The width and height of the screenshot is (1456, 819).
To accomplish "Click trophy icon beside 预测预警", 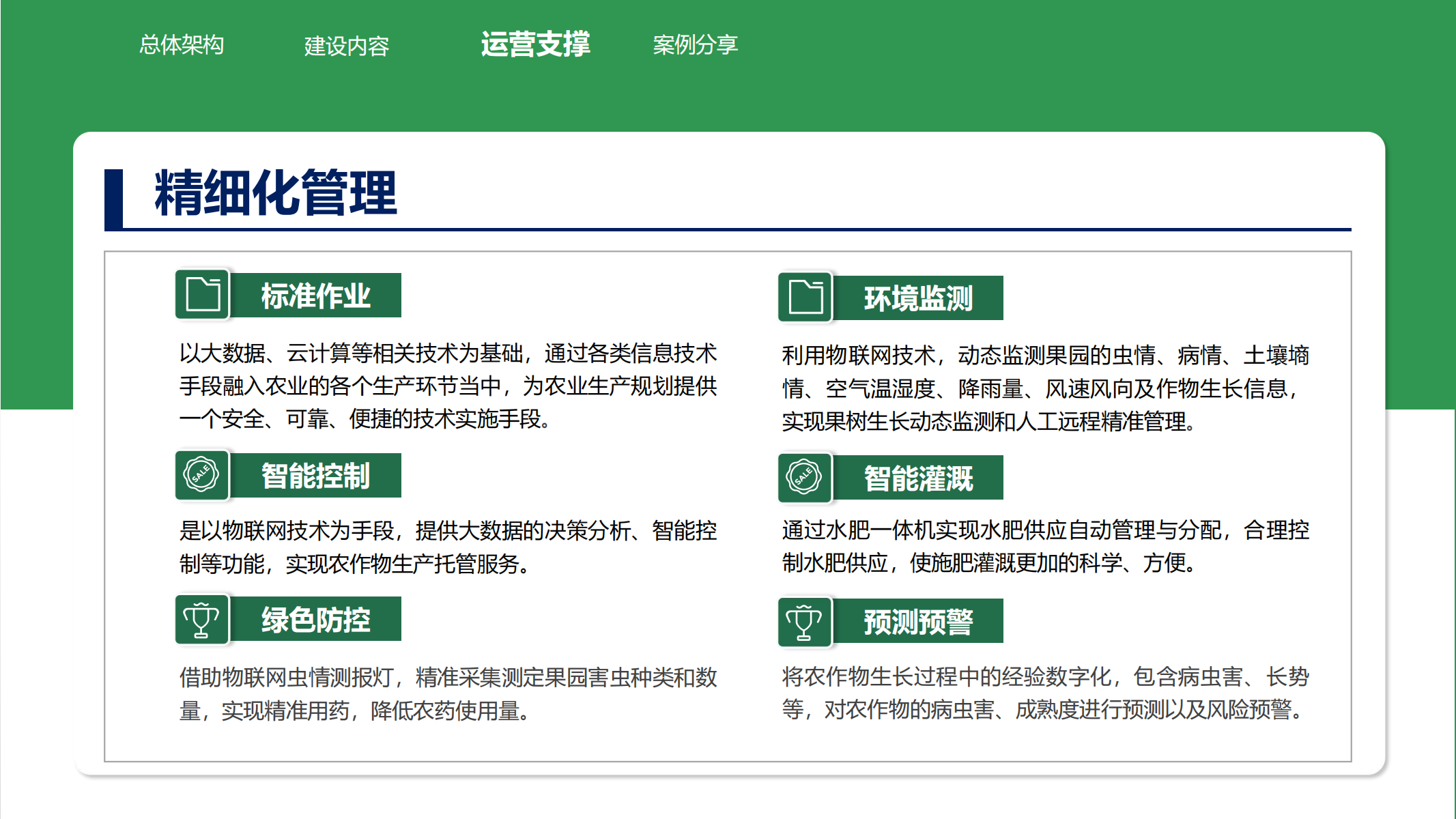I will click(x=805, y=622).
